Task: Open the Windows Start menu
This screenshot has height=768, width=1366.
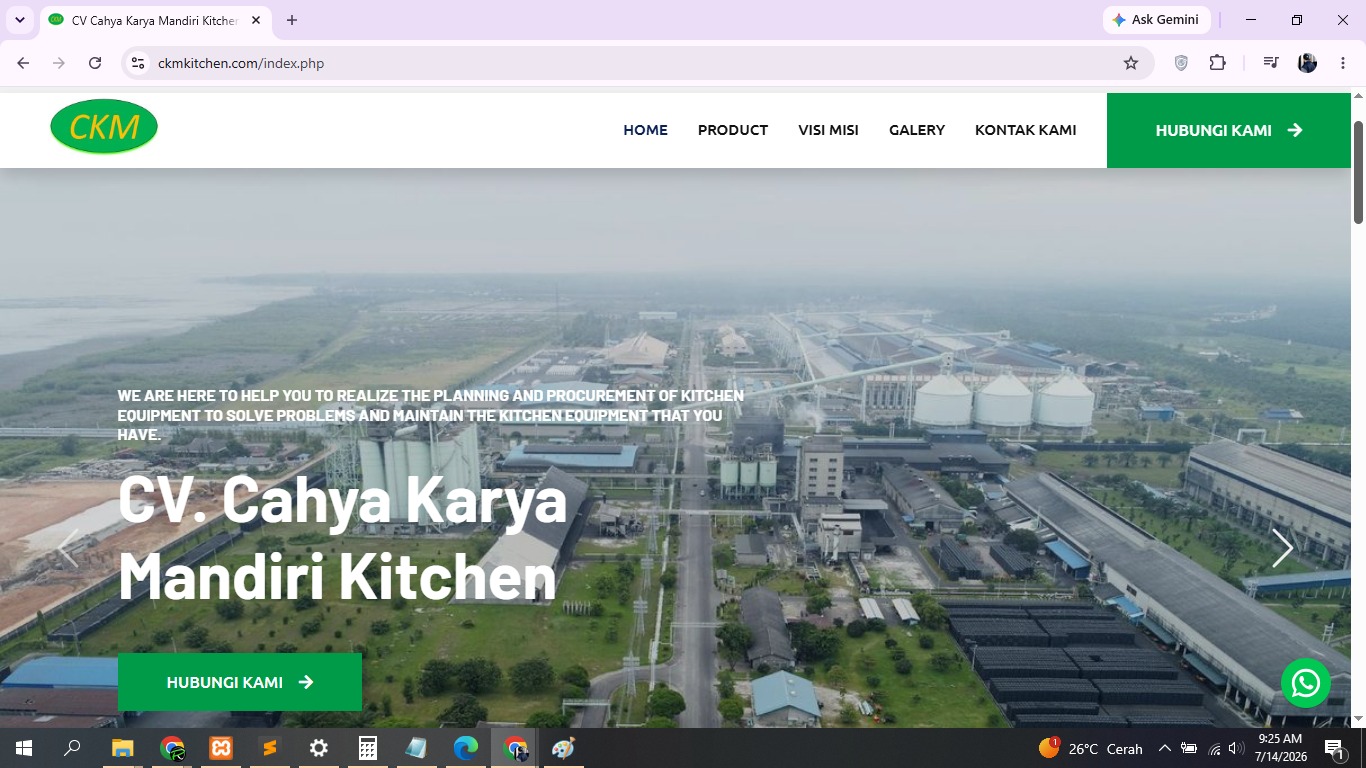Action: click(x=23, y=748)
